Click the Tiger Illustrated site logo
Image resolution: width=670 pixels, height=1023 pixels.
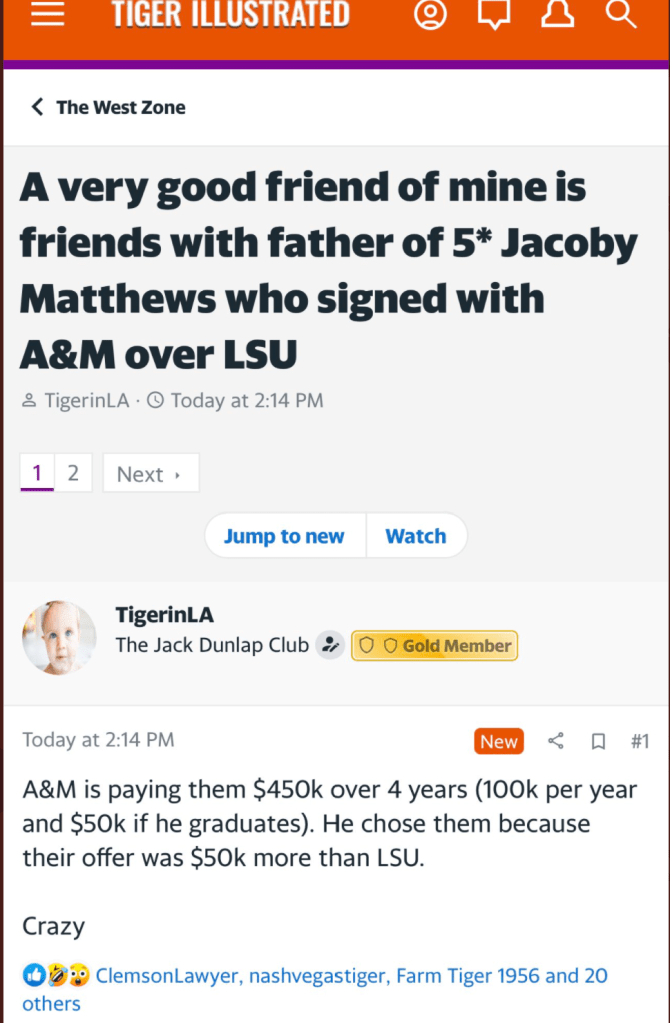click(231, 15)
